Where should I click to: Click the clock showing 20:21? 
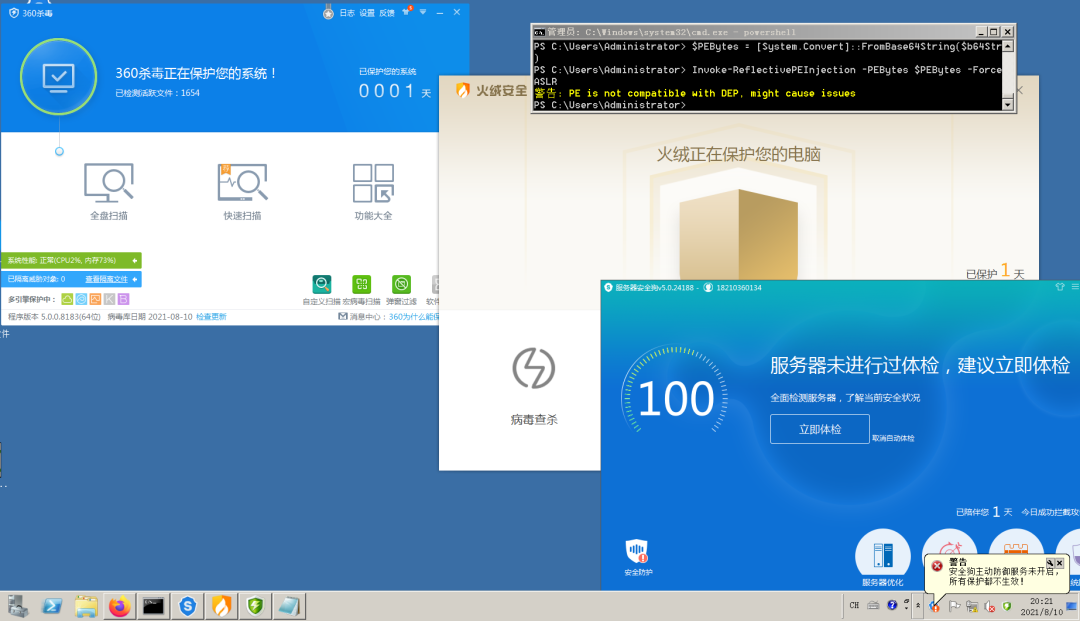1041,607
